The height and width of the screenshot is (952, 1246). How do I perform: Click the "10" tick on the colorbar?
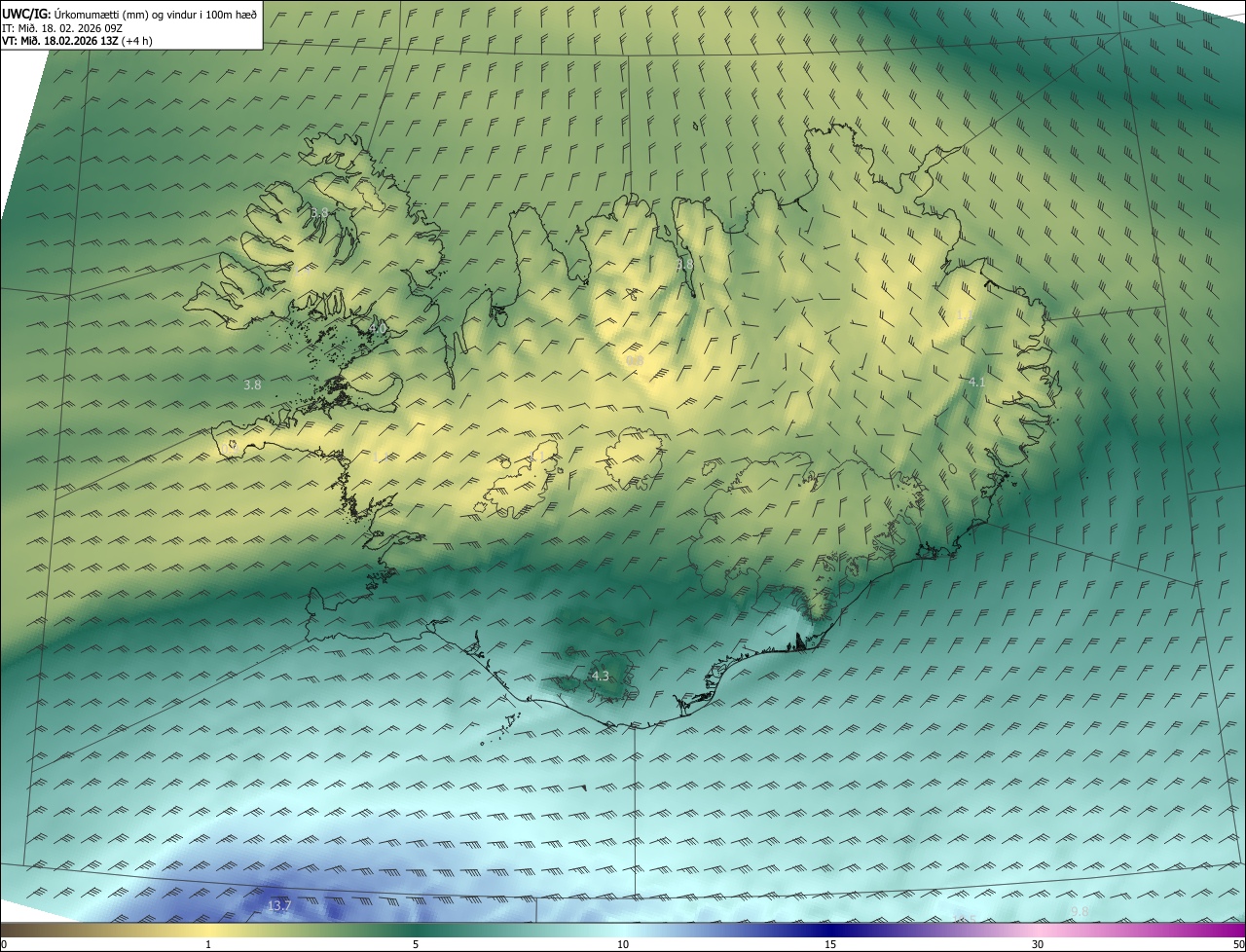coord(623,944)
